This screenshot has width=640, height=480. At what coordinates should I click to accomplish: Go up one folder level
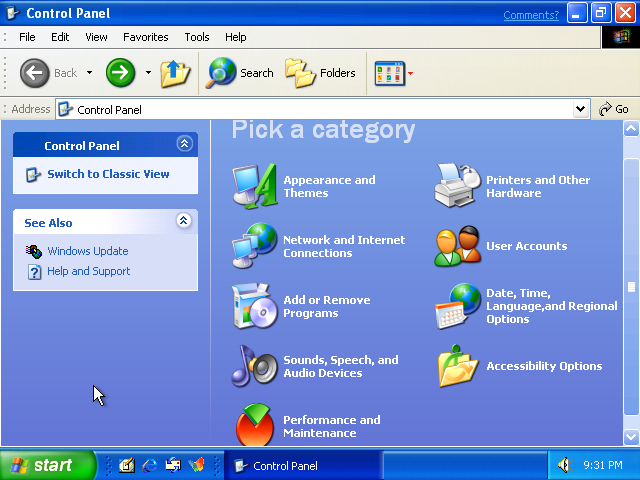pyautogui.click(x=175, y=73)
